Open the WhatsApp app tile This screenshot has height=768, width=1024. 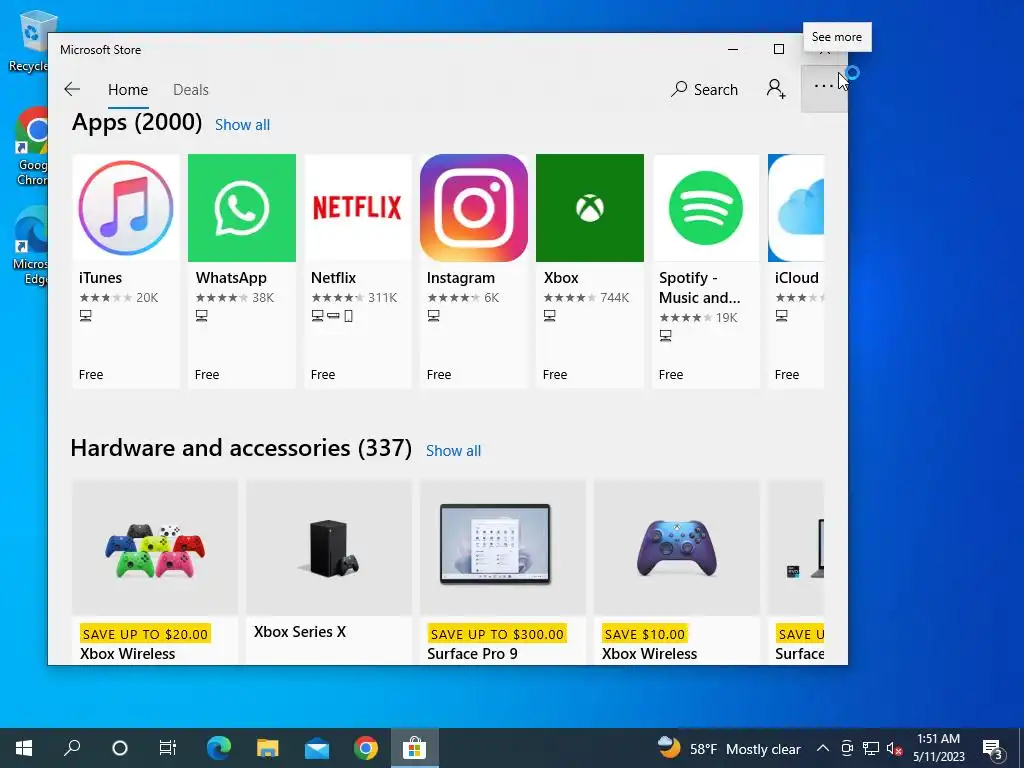coord(242,271)
